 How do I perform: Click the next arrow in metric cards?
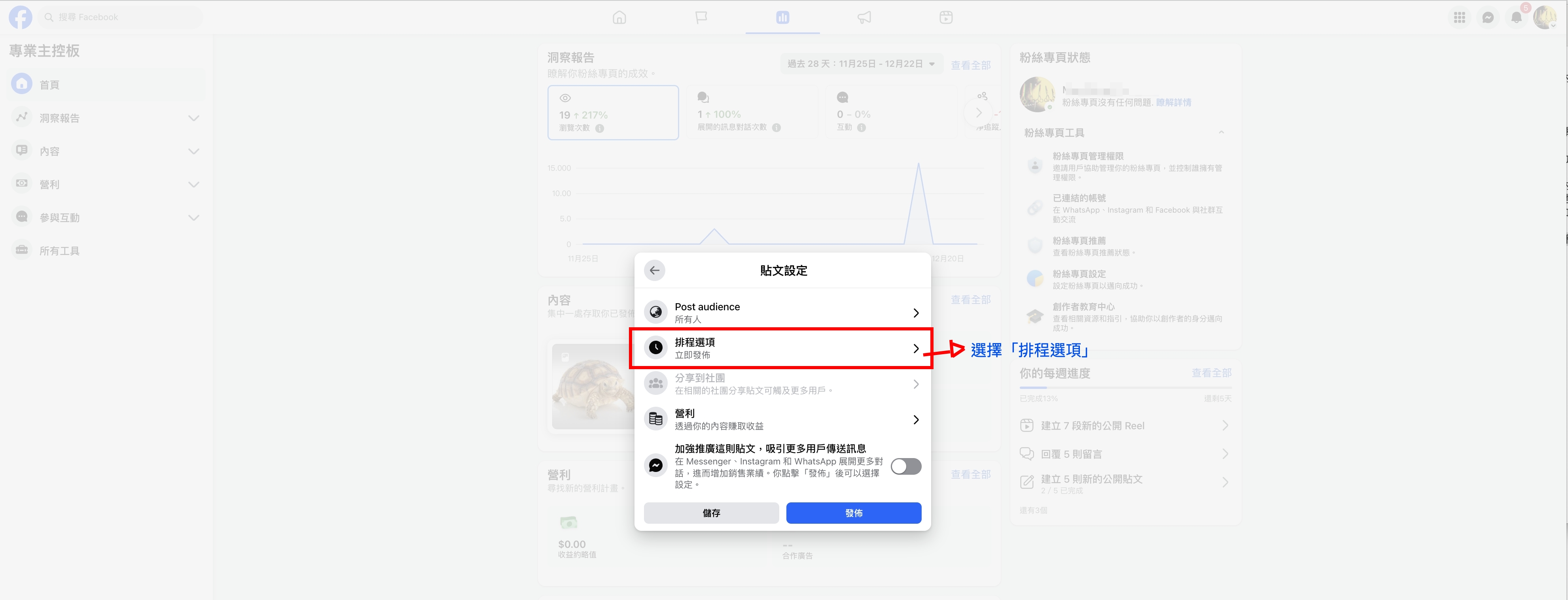pos(978,113)
